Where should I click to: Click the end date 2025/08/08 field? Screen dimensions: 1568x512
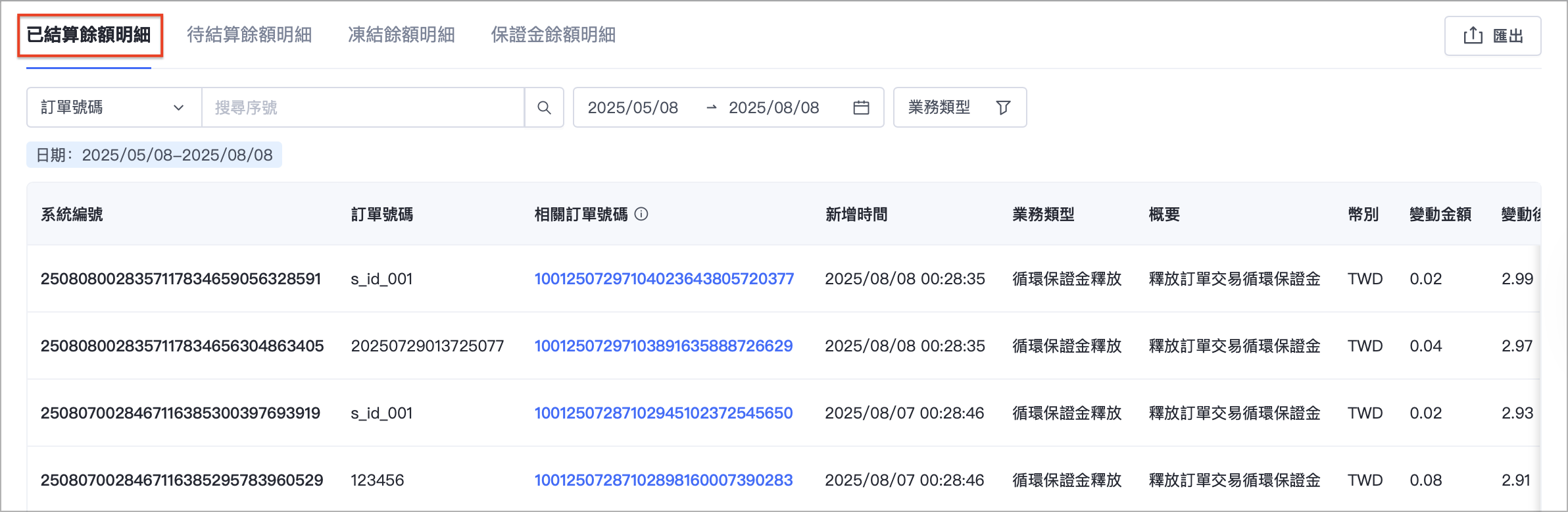coord(774,107)
